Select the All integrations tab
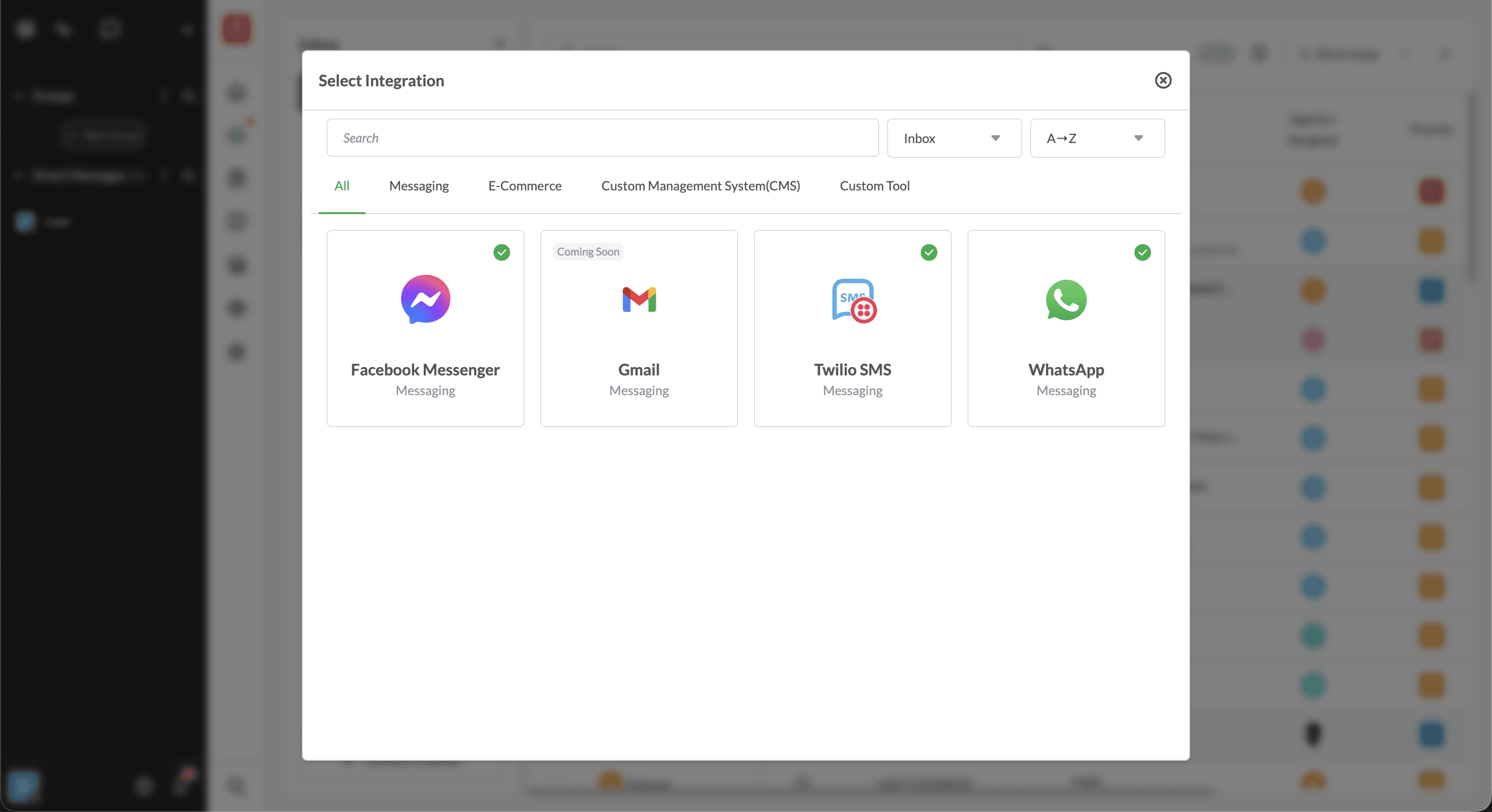The image size is (1492, 812). pos(342,186)
